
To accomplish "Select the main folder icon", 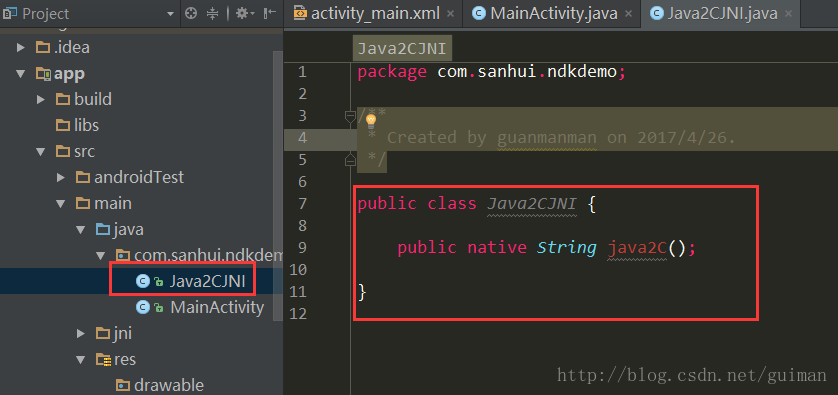I will [x=83, y=204].
